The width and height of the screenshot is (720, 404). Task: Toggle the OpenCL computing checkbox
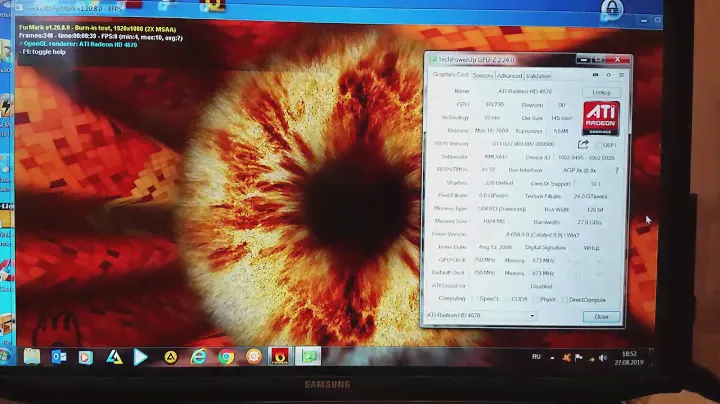(475, 299)
